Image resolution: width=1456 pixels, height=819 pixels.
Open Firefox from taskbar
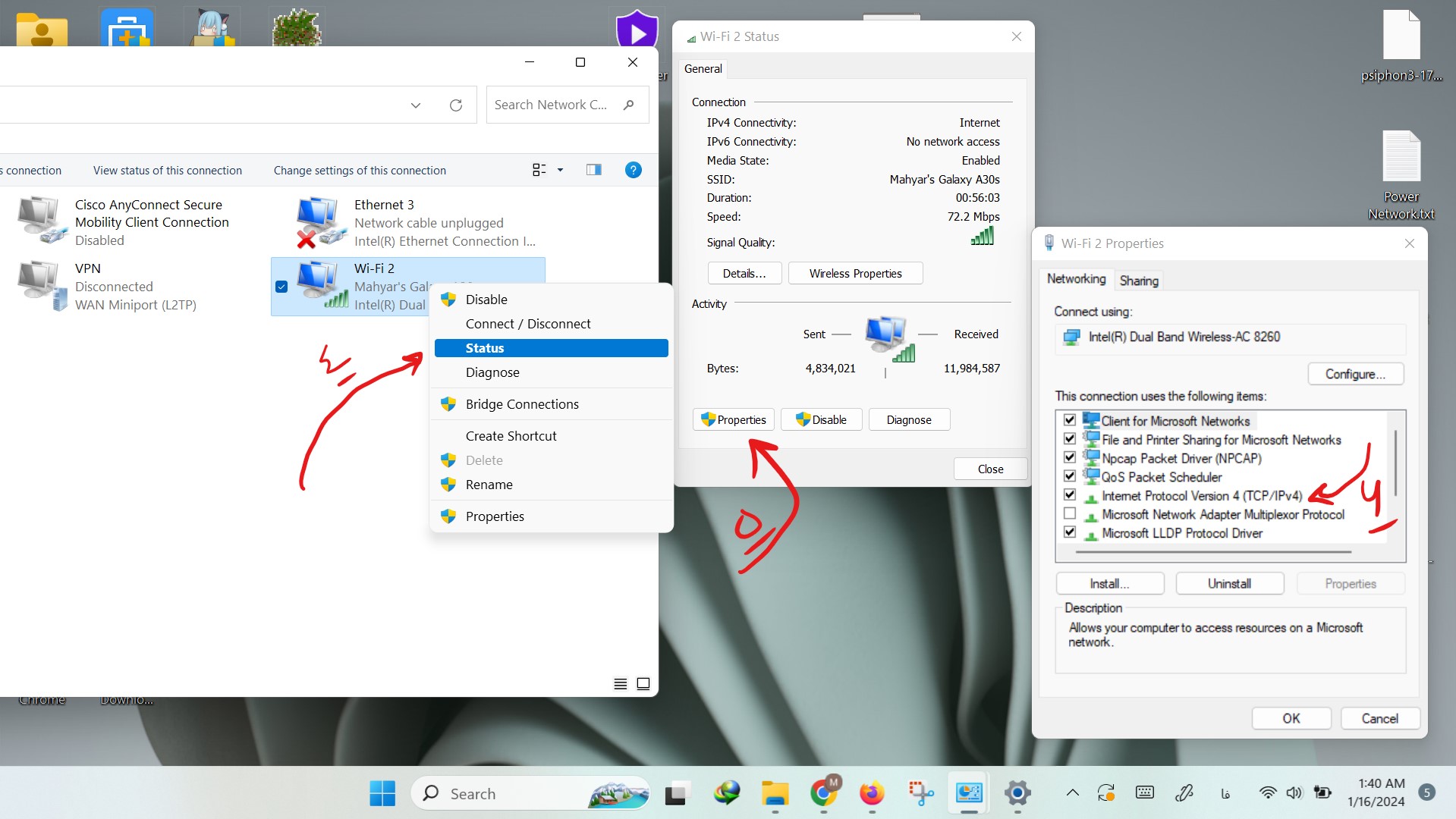point(872,793)
